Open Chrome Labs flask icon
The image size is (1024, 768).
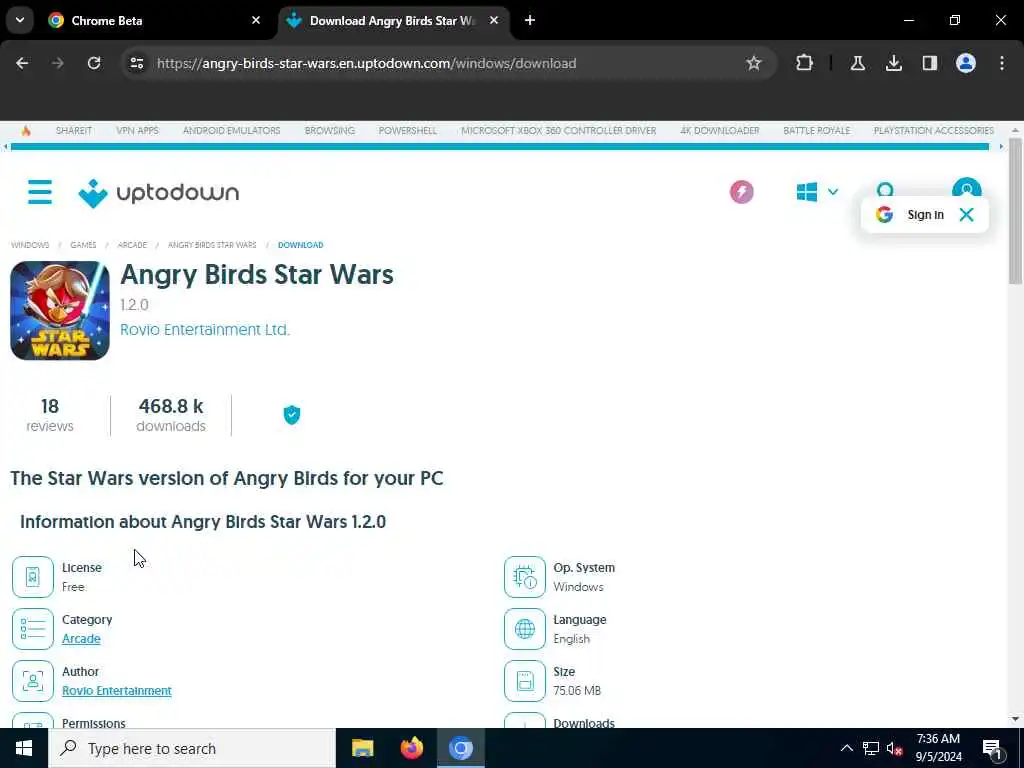coord(857,63)
